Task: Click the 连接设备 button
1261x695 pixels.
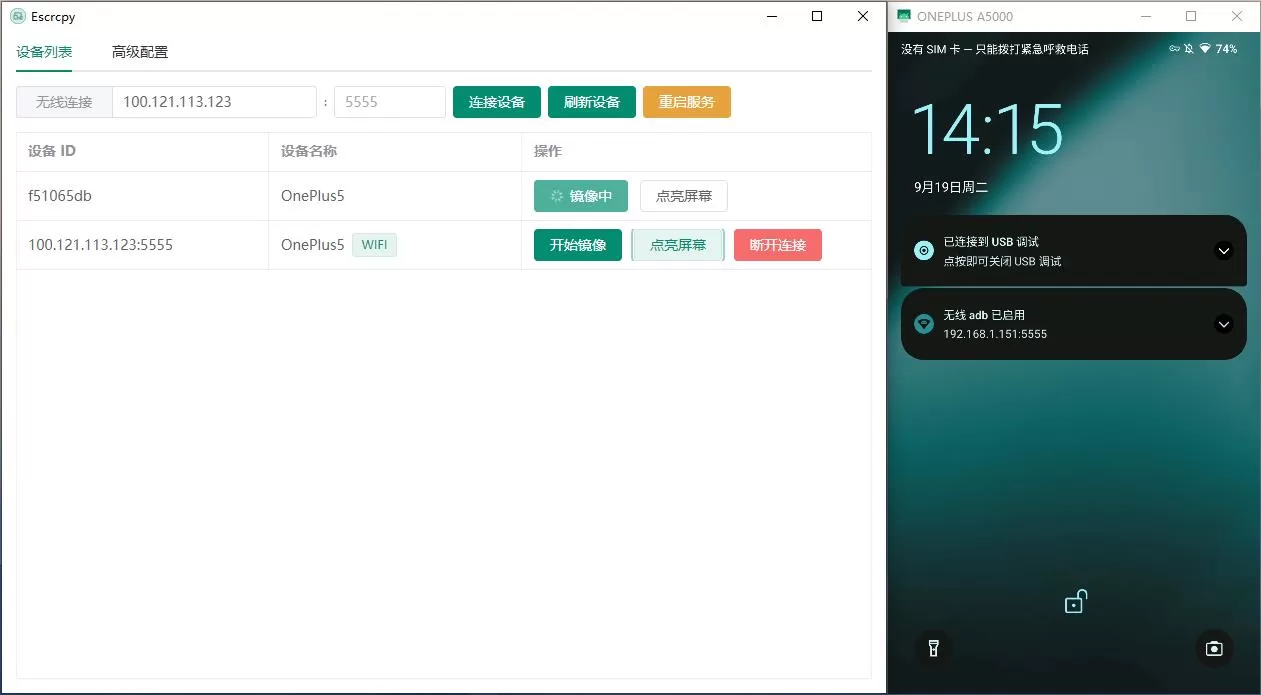Action: coord(496,101)
